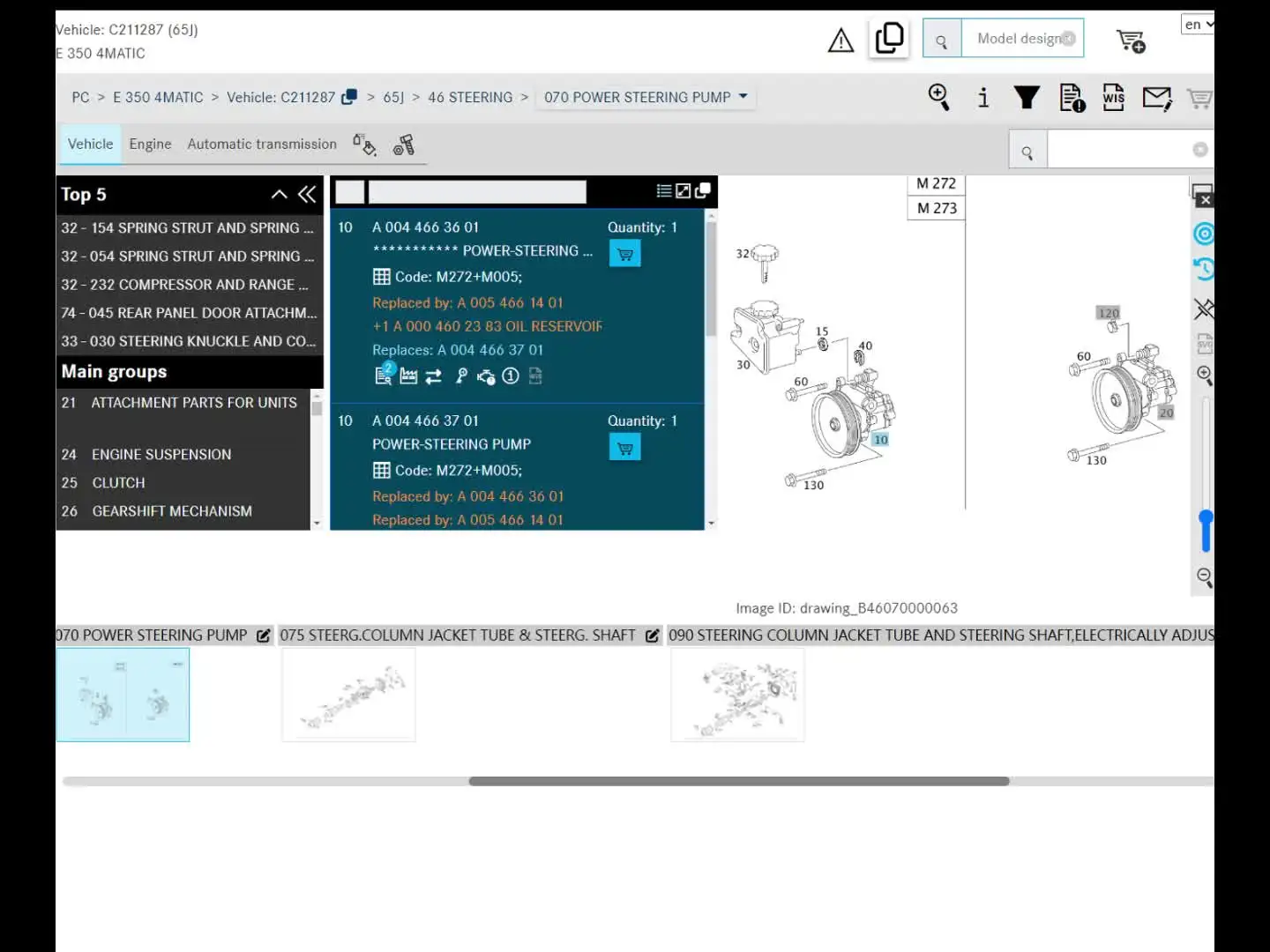1270x952 pixels.
Task: Click the history reset icon on drawing toolbar
Action: [x=1204, y=269]
